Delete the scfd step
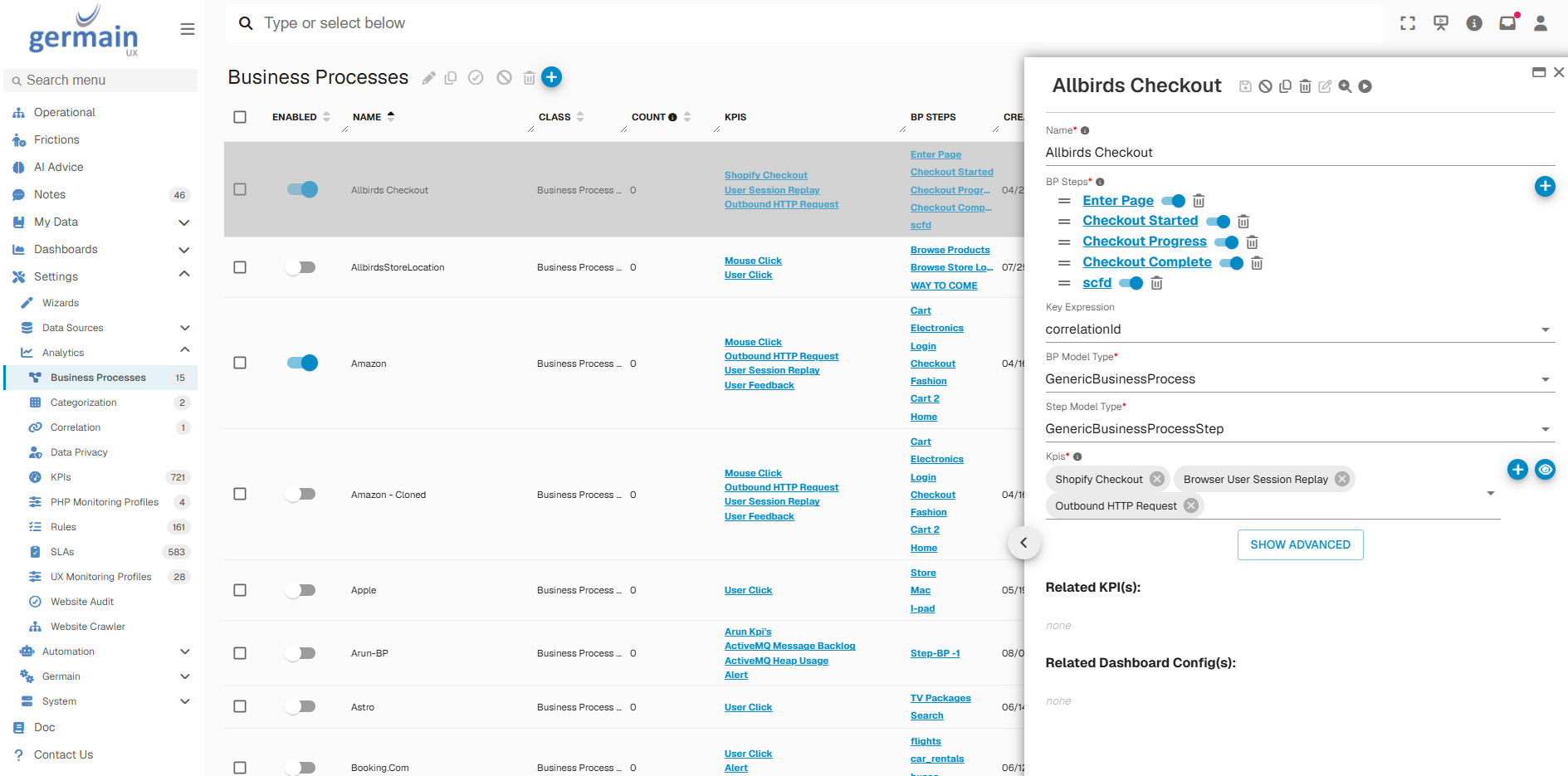Viewport: 1568px width, 776px height. tap(1156, 284)
